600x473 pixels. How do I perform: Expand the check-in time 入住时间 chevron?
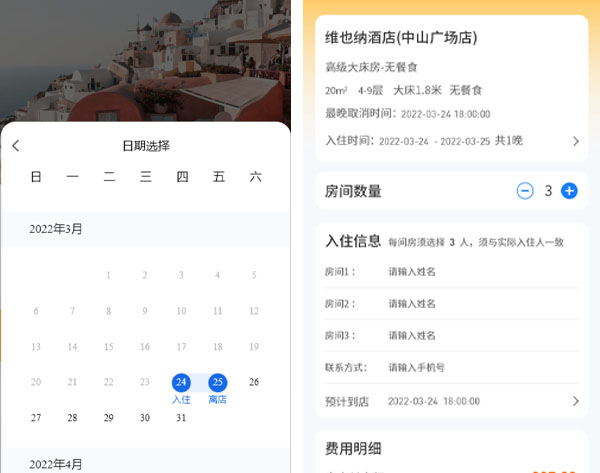click(x=575, y=141)
